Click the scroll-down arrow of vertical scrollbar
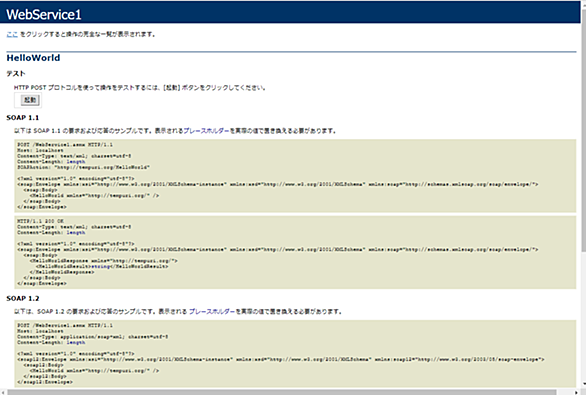The image size is (586, 395). click(583, 384)
